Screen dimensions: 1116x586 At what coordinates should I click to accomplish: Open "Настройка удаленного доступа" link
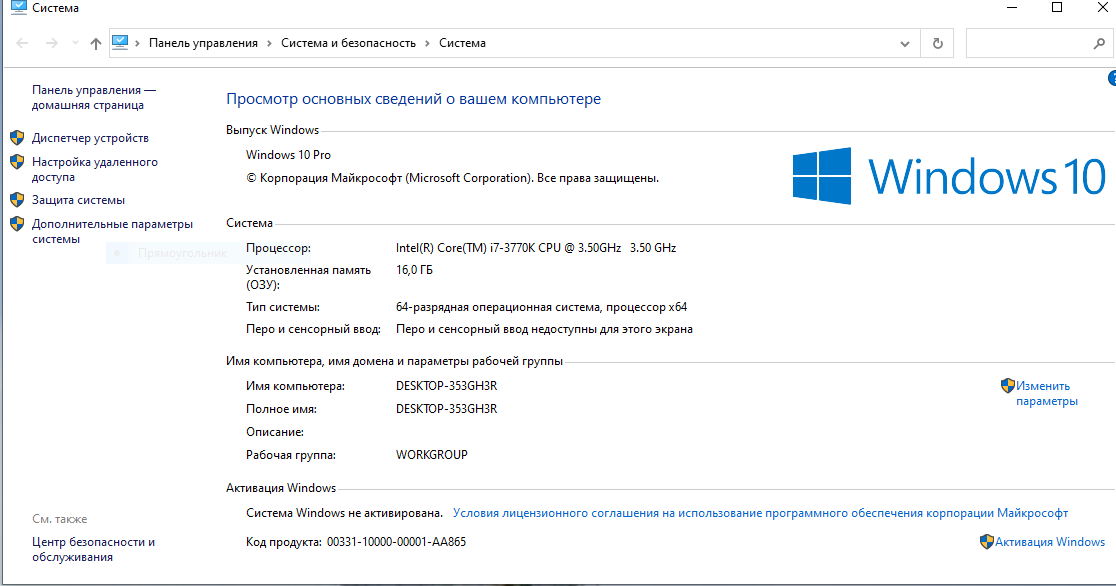(94, 169)
